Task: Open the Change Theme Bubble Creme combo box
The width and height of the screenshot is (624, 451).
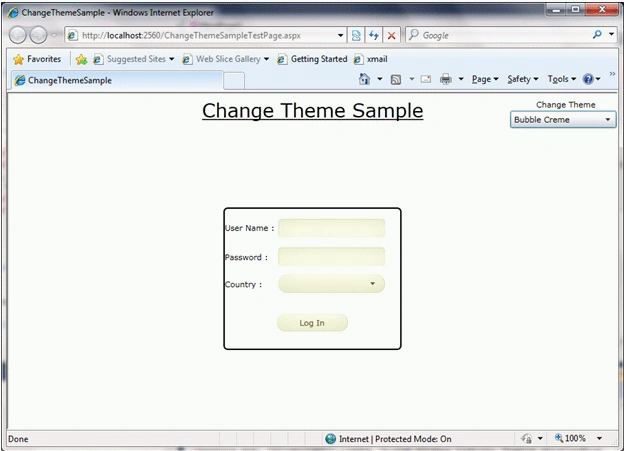Action: coord(563,120)
